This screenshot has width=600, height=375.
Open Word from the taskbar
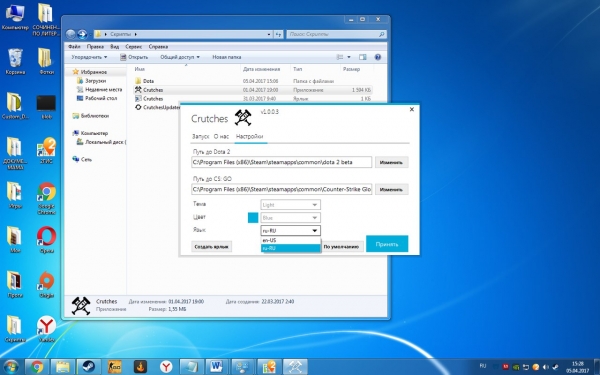(x=217, y=367)
